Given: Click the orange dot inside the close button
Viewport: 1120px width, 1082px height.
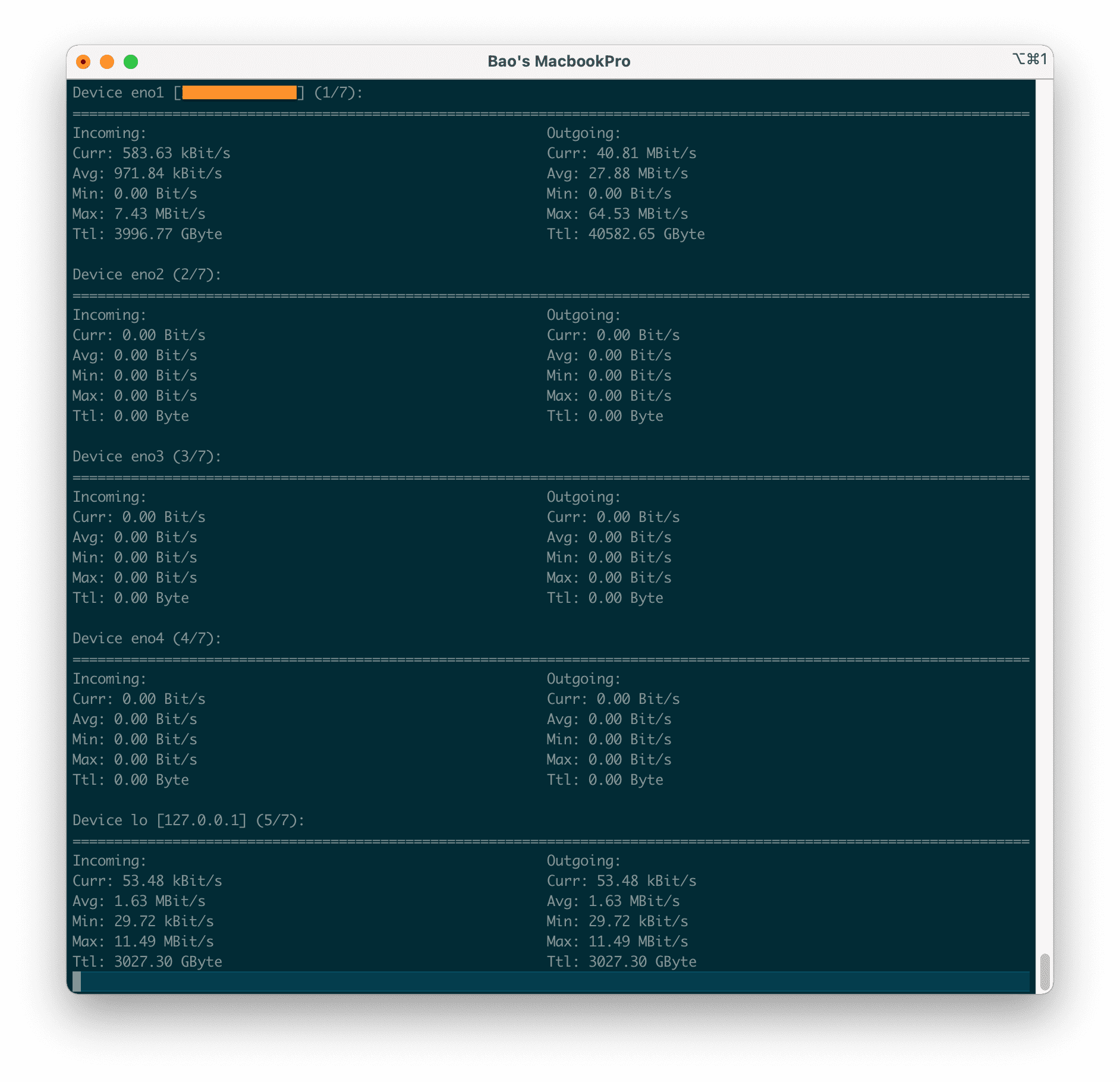Looking at the screenshot, I should point(84,61).
